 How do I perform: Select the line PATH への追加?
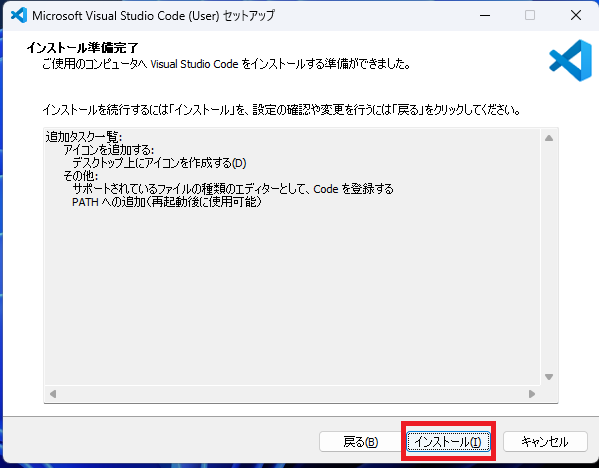pyautogui.click(x=167, y=202)
